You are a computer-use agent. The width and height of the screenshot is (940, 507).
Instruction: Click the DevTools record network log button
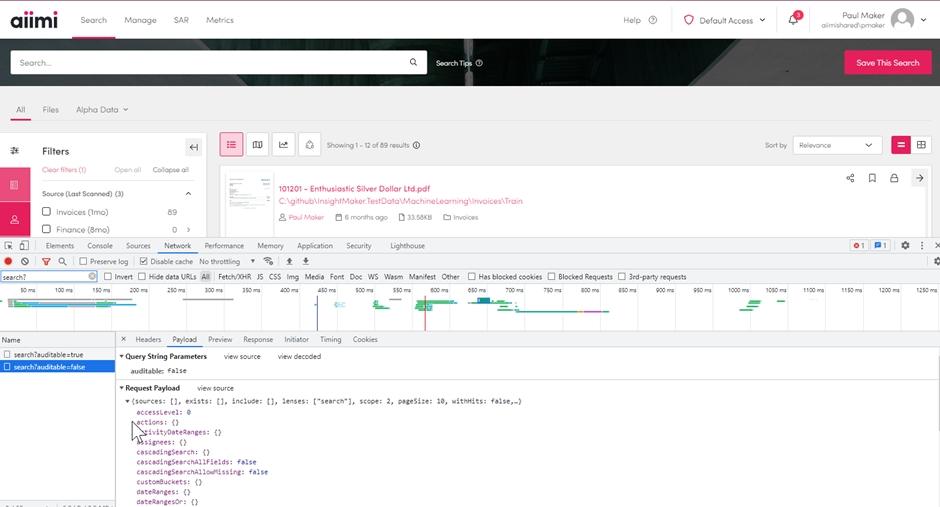coord(9,262)
